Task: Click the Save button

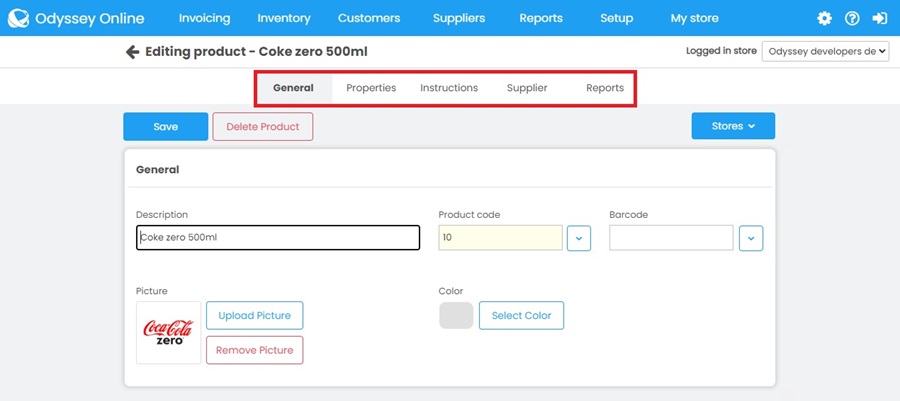Action: [x=166, y=127]
